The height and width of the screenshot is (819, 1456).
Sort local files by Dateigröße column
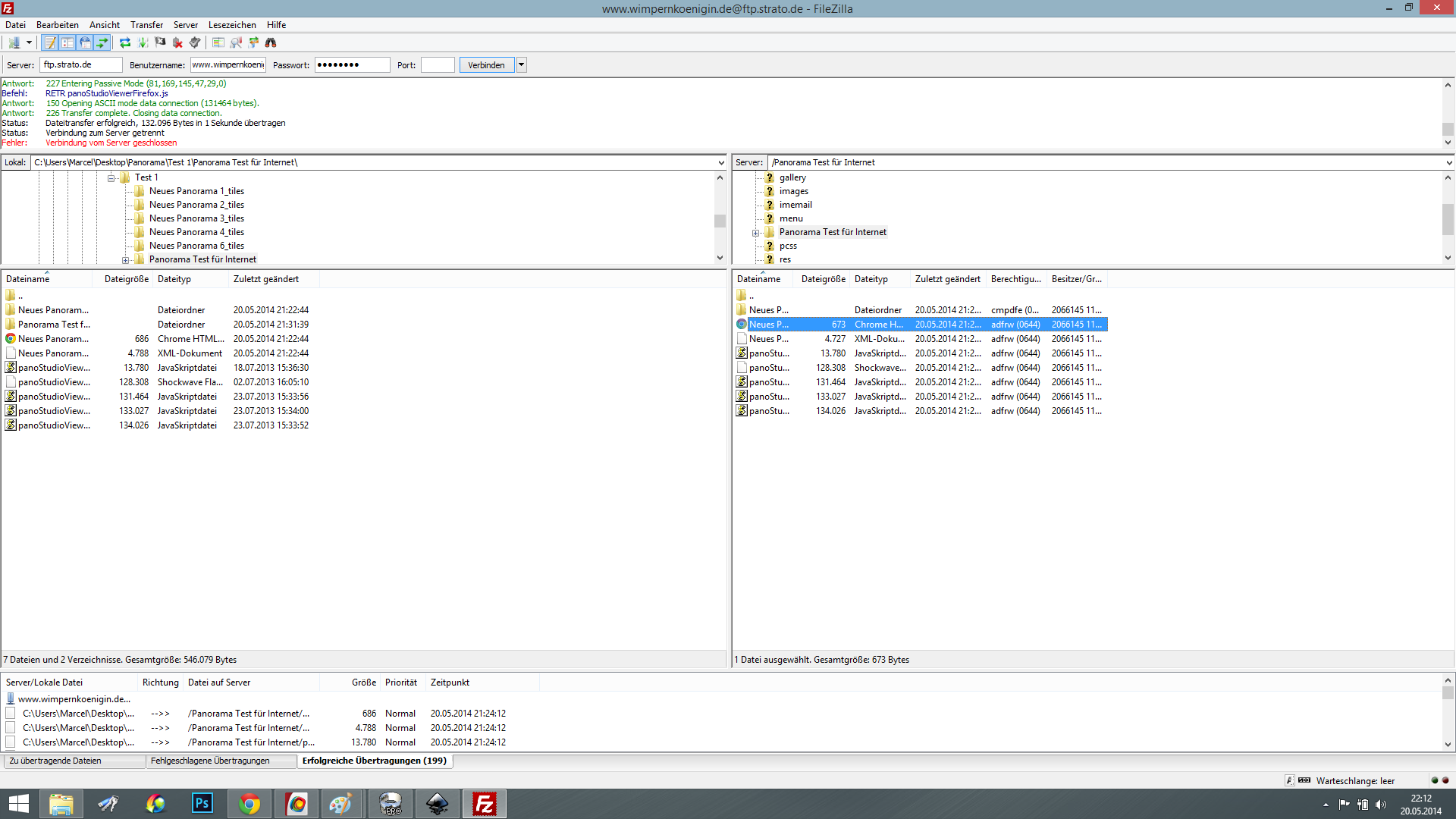126,279
